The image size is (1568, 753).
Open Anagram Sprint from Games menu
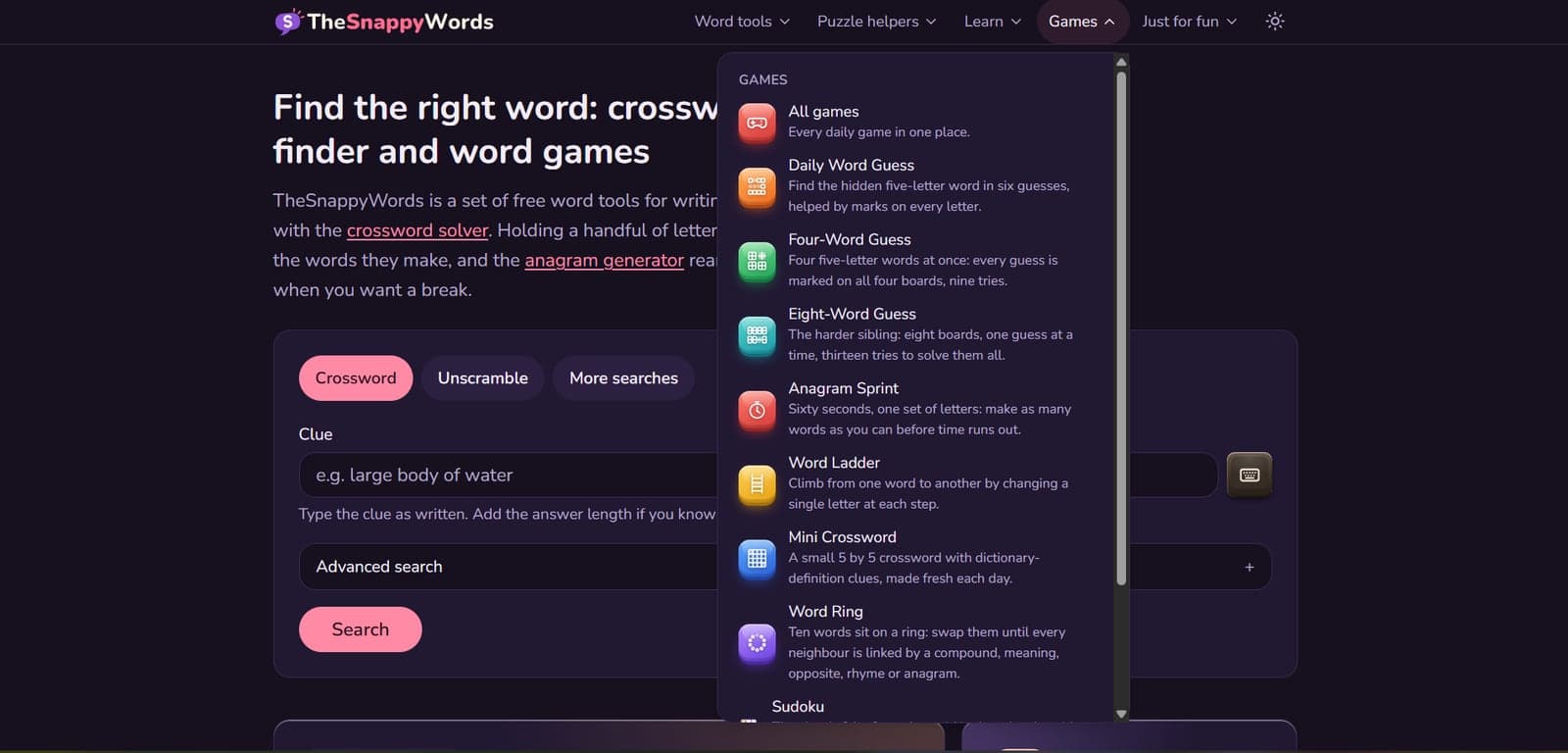coord(916,409)
